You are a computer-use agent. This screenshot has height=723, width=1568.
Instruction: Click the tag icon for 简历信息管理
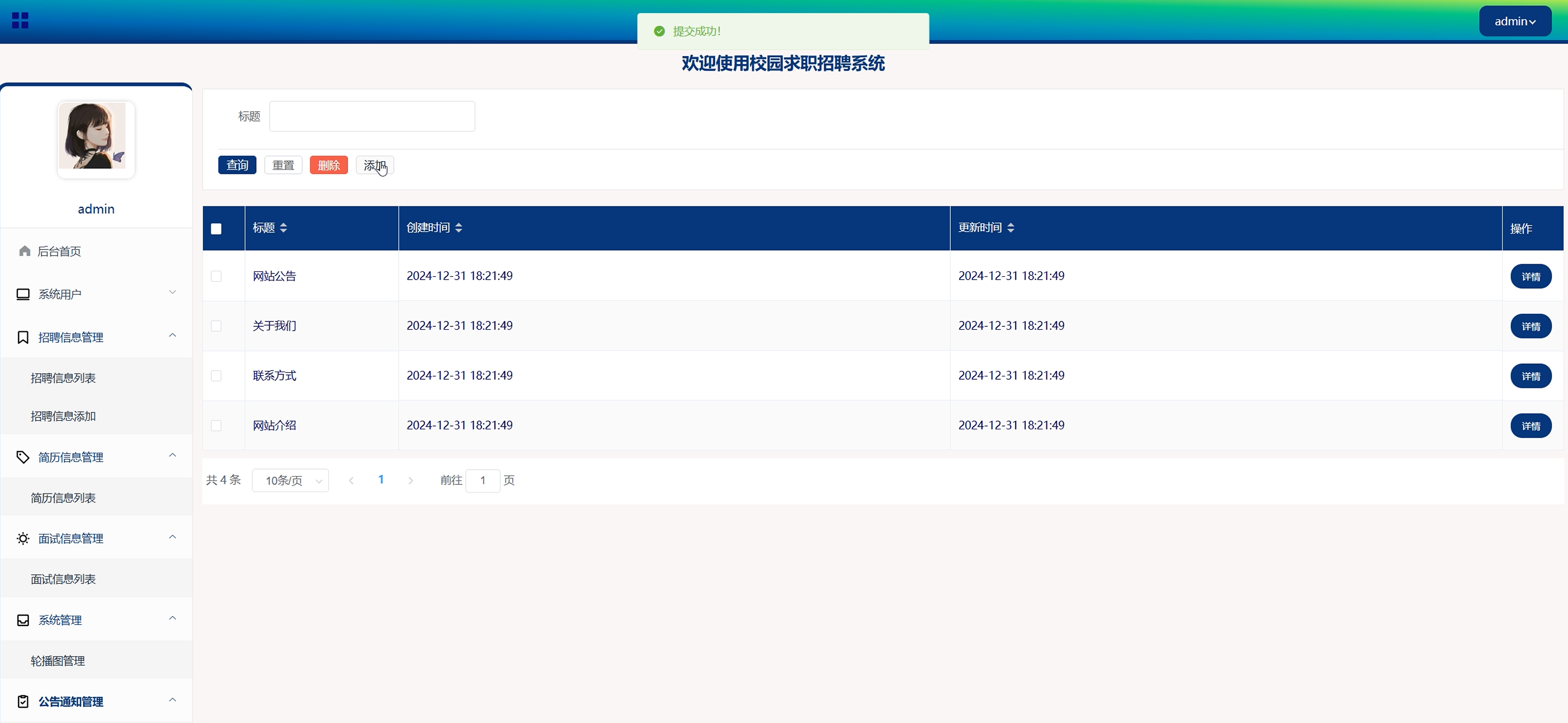[x=23, y=457]
